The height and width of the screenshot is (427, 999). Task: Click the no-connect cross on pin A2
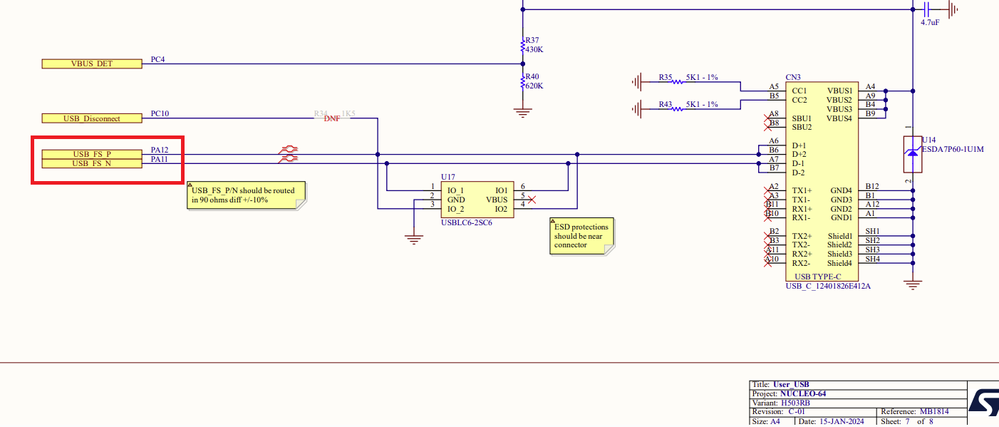(x=768, y=191)
